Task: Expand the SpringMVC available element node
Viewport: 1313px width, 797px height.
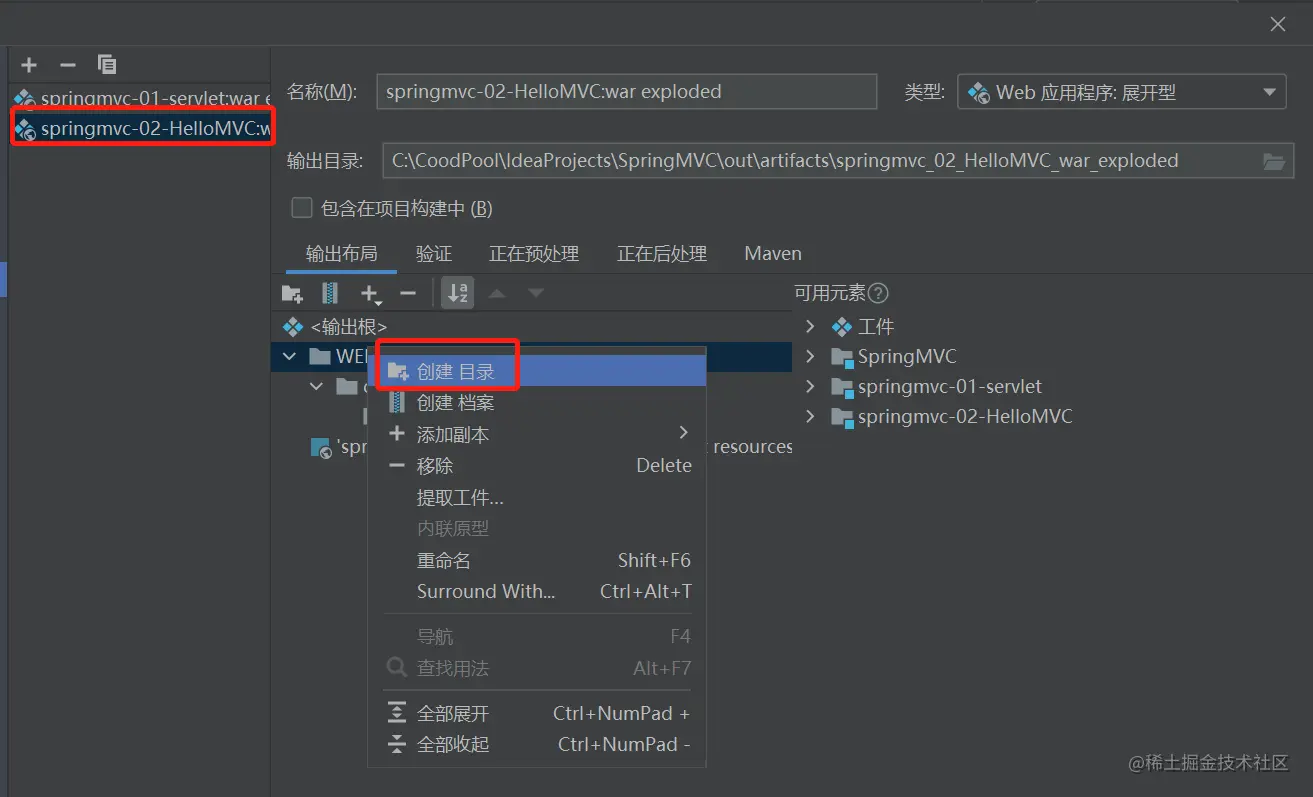Action: point(810,356)
